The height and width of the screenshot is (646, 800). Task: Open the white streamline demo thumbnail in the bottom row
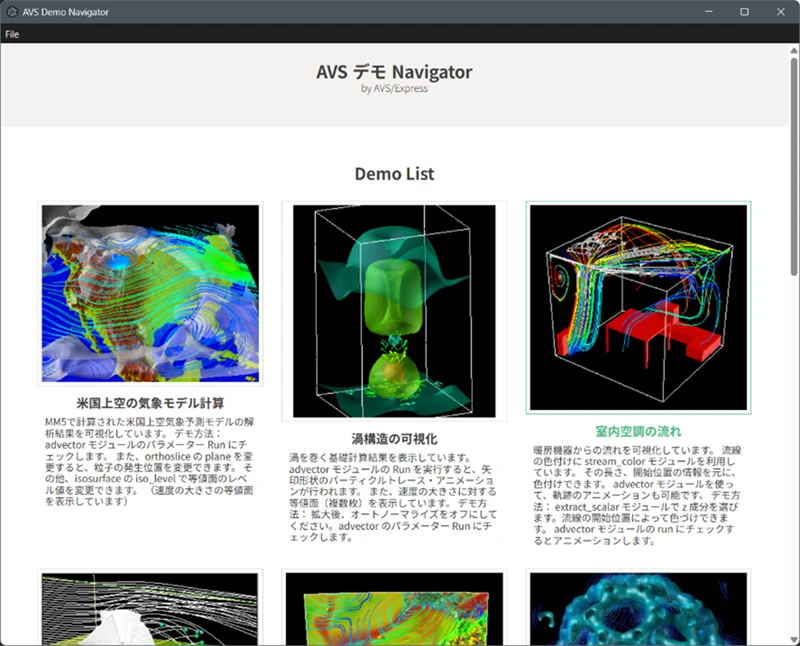click(x=150, y=607)
